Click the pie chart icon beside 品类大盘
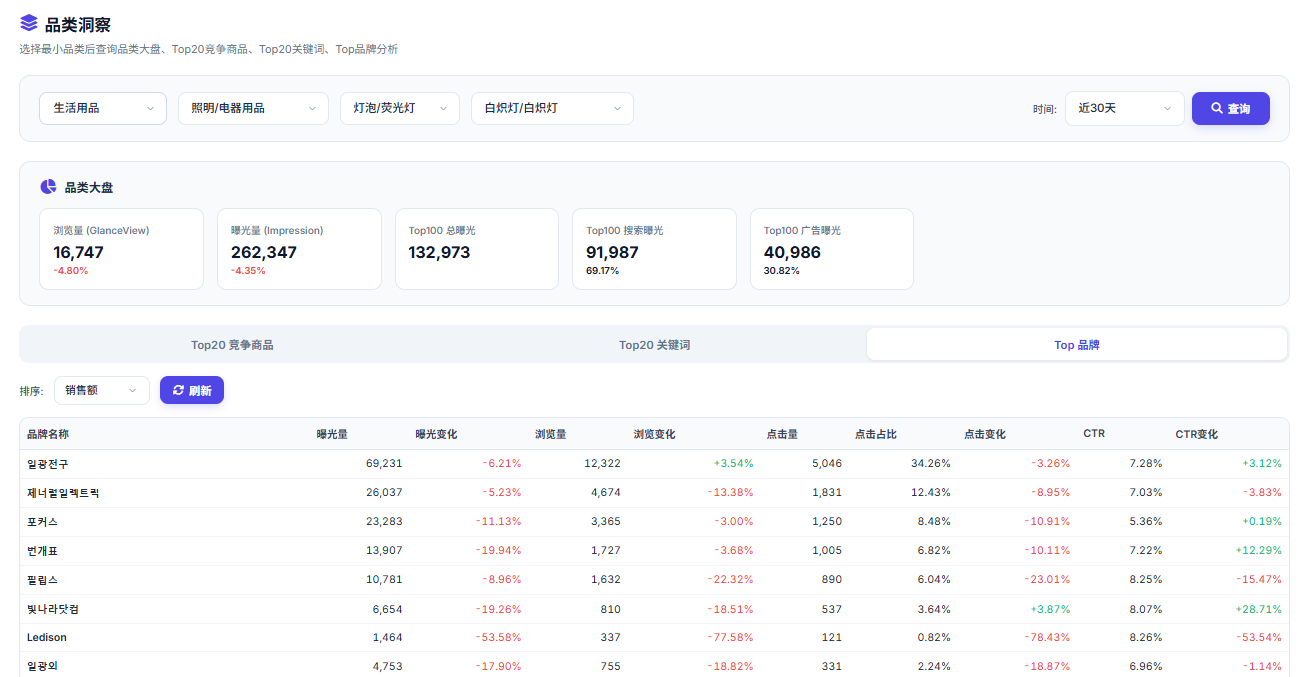Viewport: 1301px width, 677px height. tap(48, 187)
